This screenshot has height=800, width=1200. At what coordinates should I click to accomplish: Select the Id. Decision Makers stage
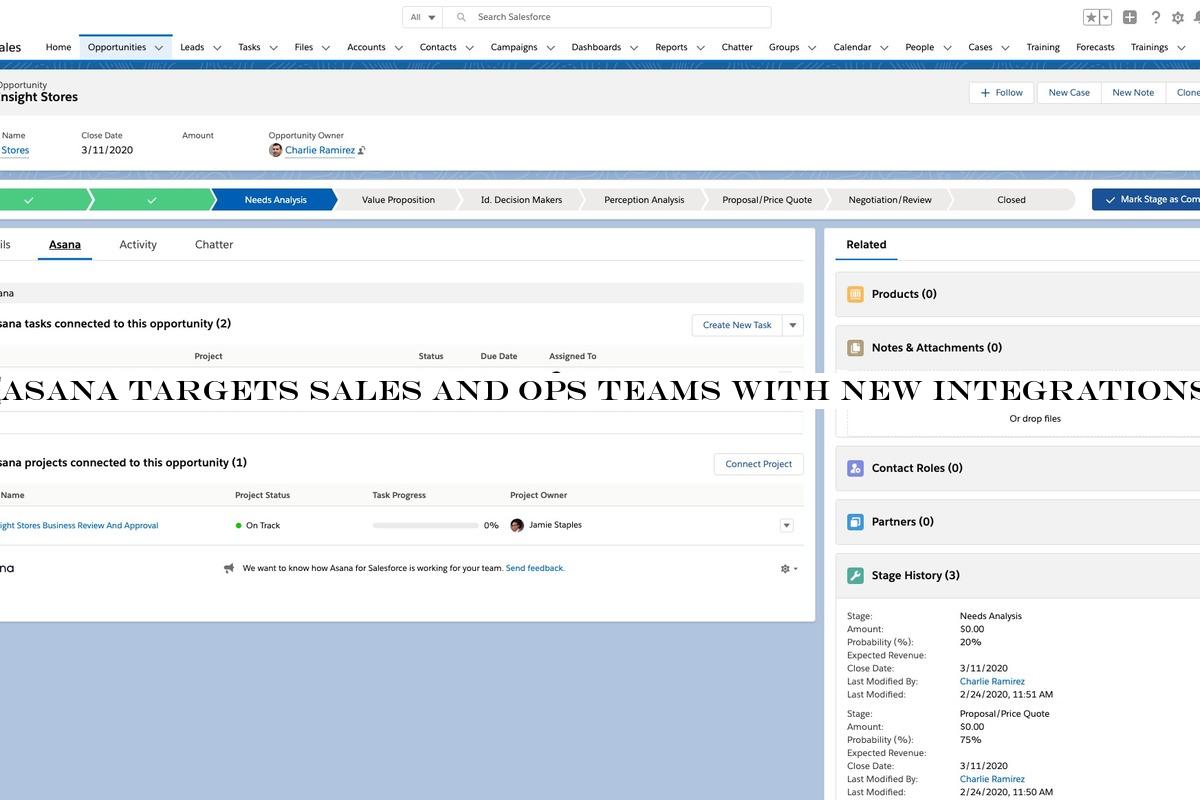521,200
